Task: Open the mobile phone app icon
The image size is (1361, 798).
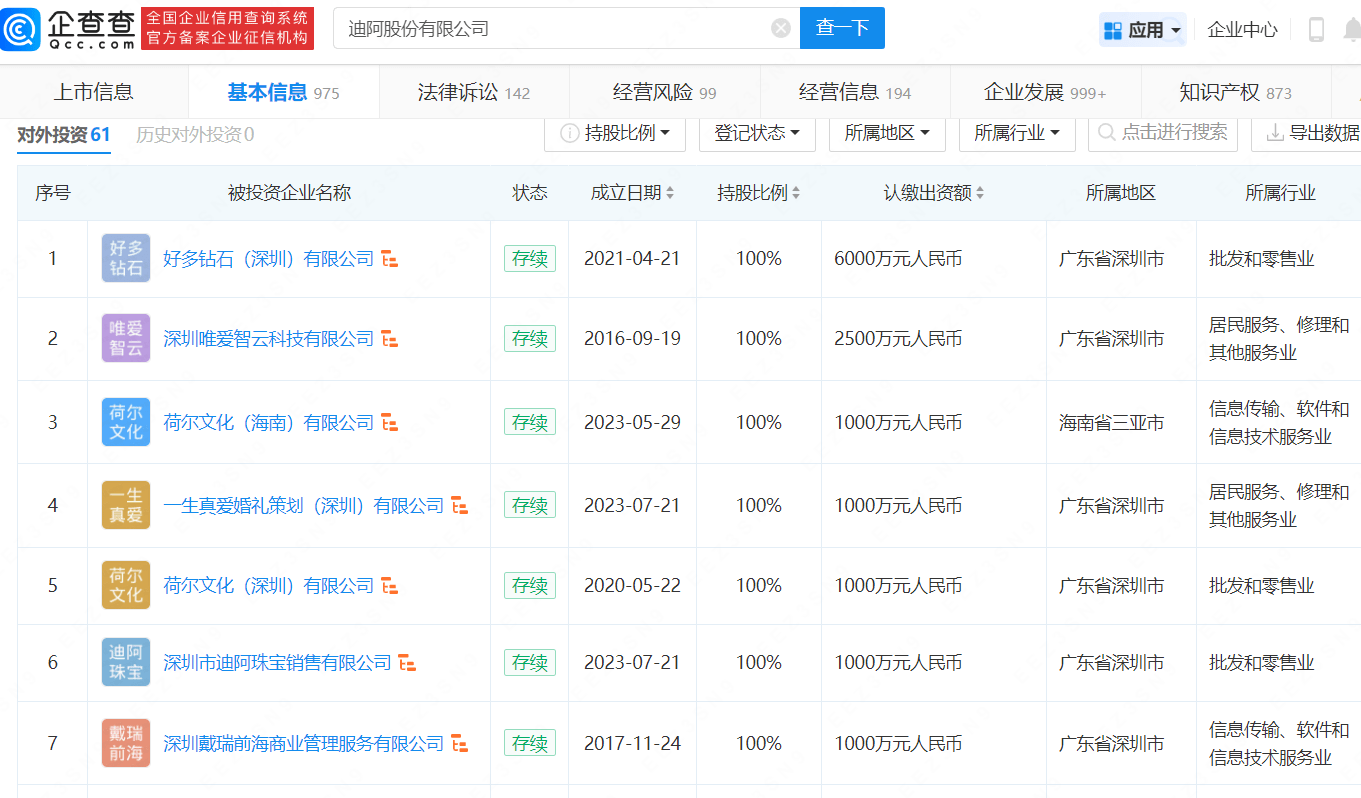Action: [x=1316, y=30]
